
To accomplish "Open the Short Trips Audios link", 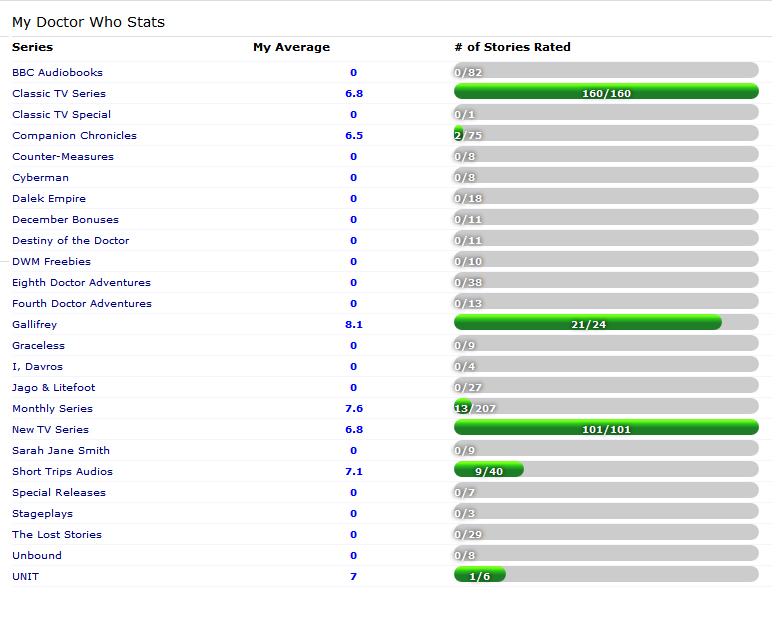I will [63, 471].
